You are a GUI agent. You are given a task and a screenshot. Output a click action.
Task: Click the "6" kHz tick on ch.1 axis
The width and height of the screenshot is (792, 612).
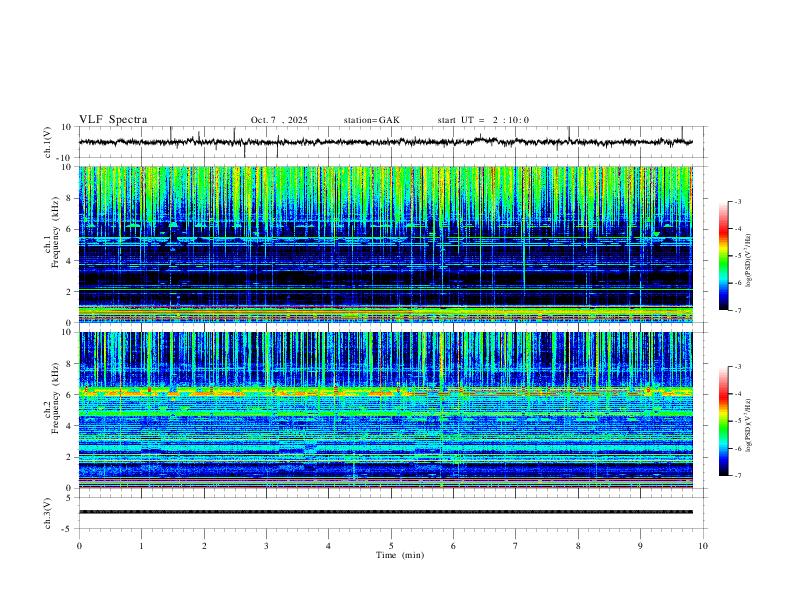point(70,229)
